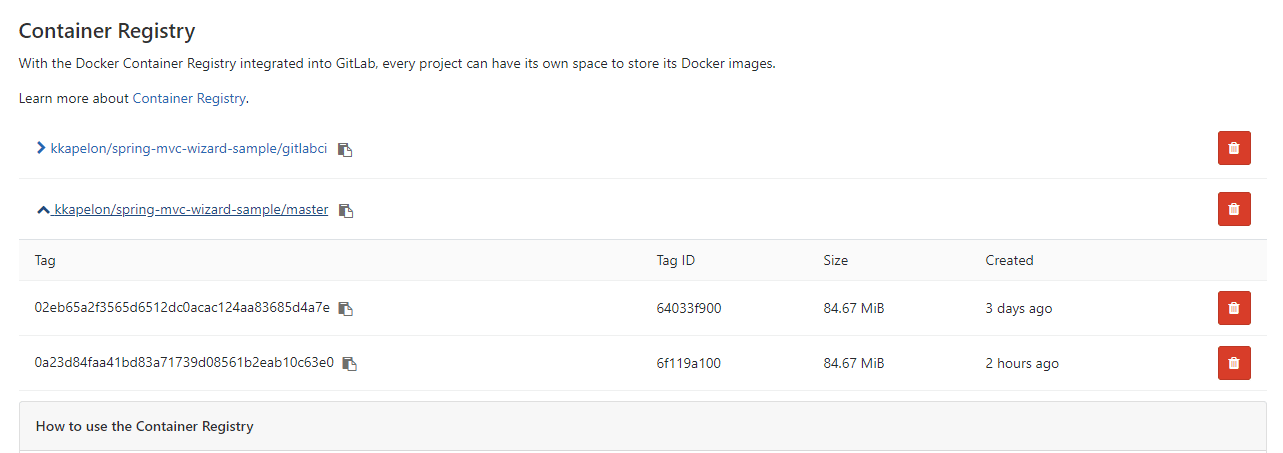This screenshot has height=453, width=1283.
Task: Click the Tag ID column header
Action: (675, 260)
